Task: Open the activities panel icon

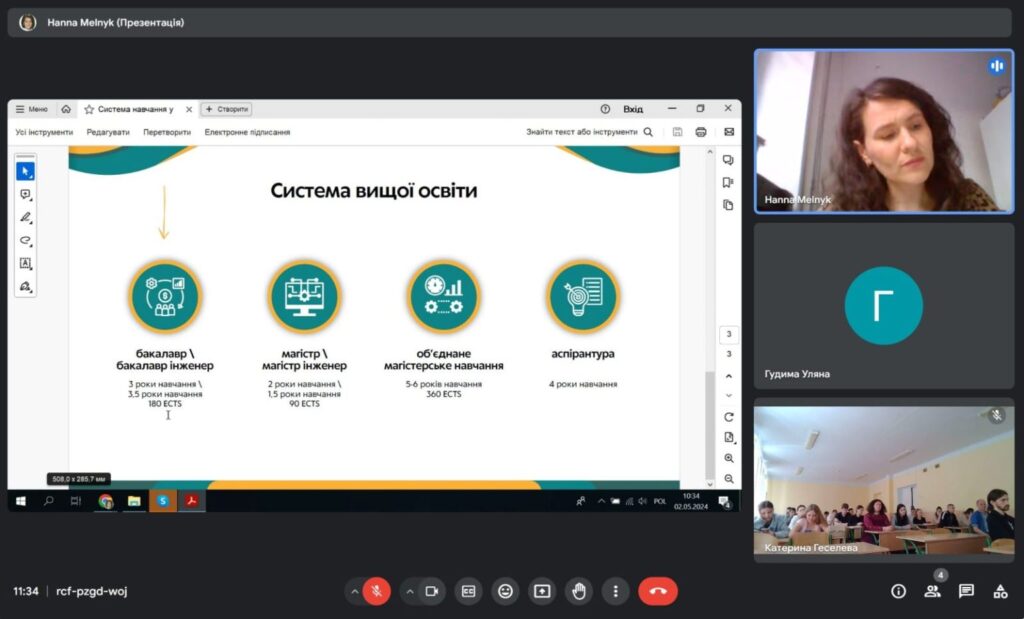Action: click(x=1000, y=591)
